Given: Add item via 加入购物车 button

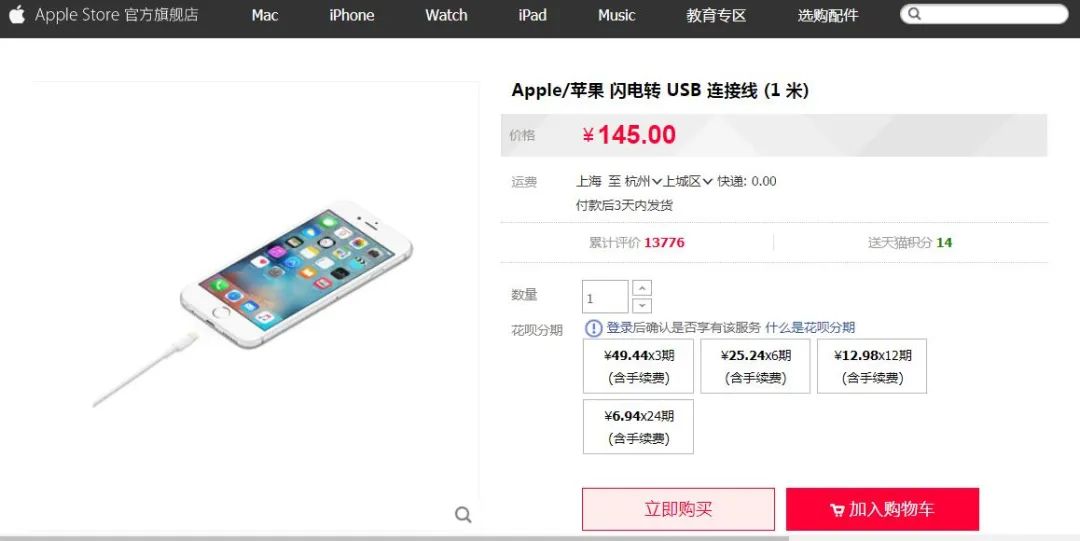Looking at the screenshot, I should tap(882, 509).
